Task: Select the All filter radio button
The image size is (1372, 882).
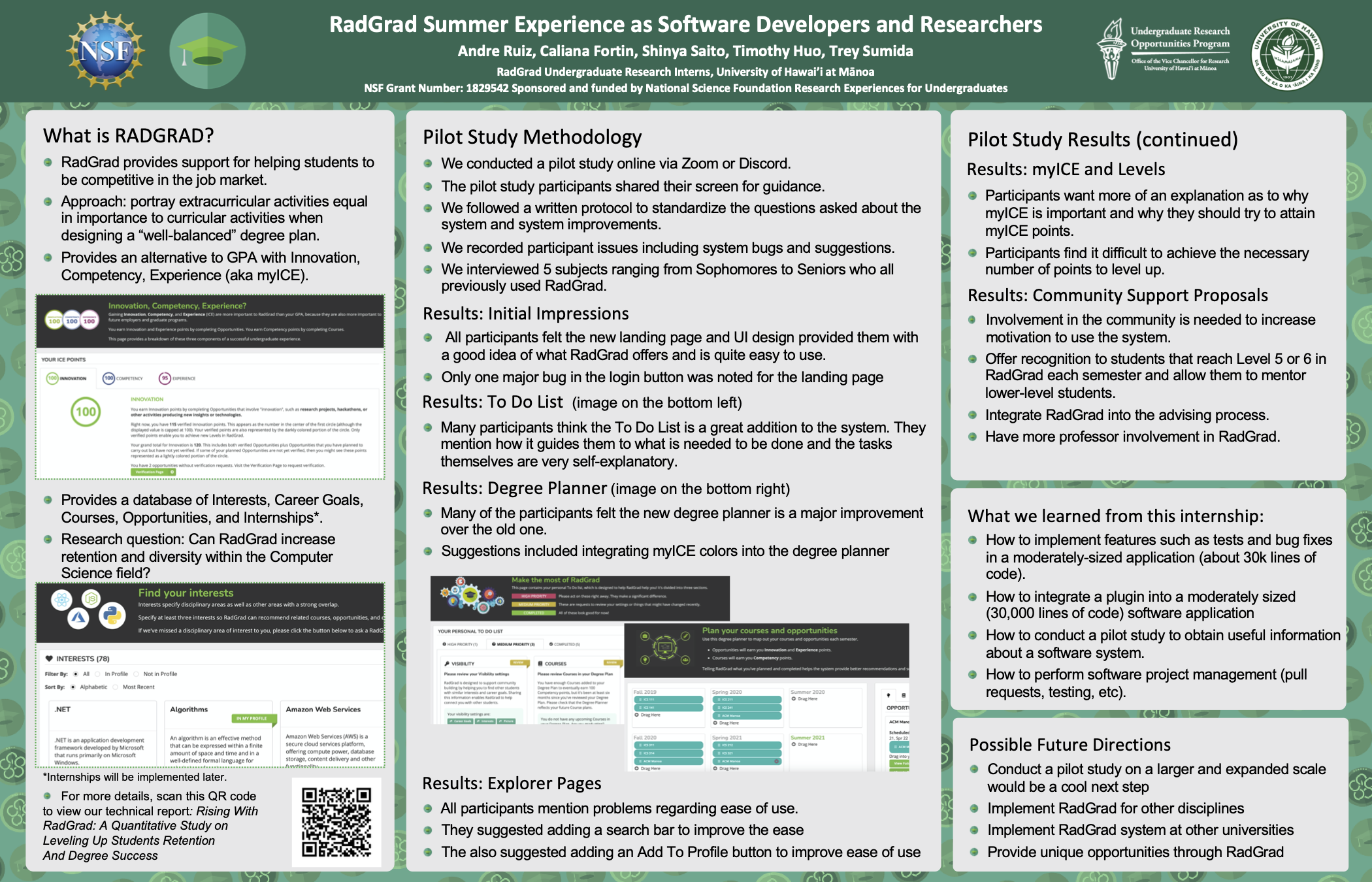Action: pyautogui.click(x=76, y=674)
